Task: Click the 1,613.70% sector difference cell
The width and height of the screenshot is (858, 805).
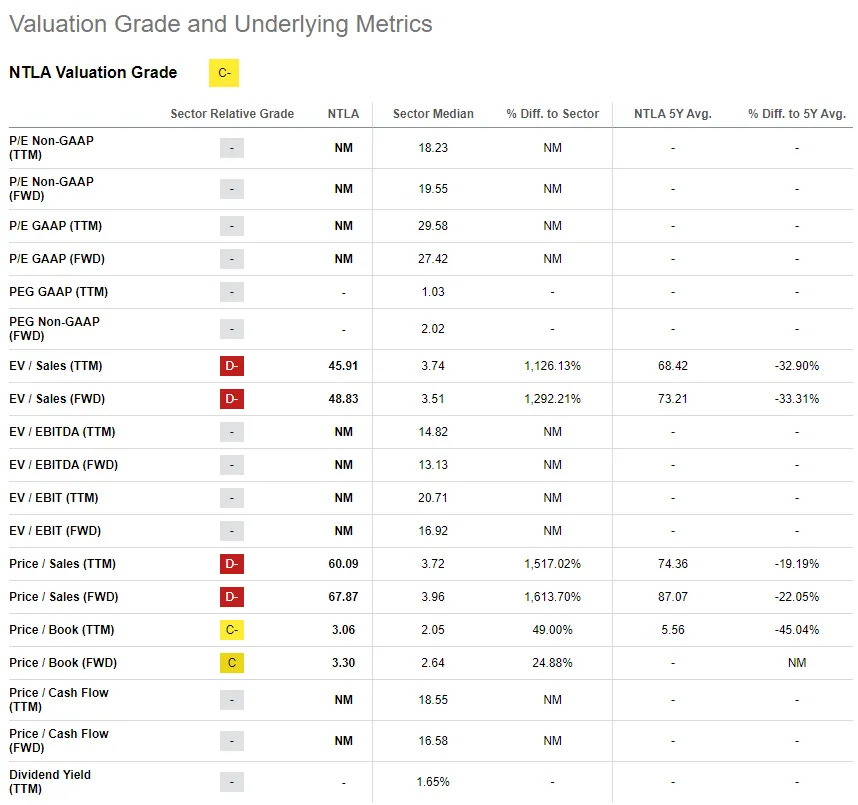Action: [x=553, y=596]
